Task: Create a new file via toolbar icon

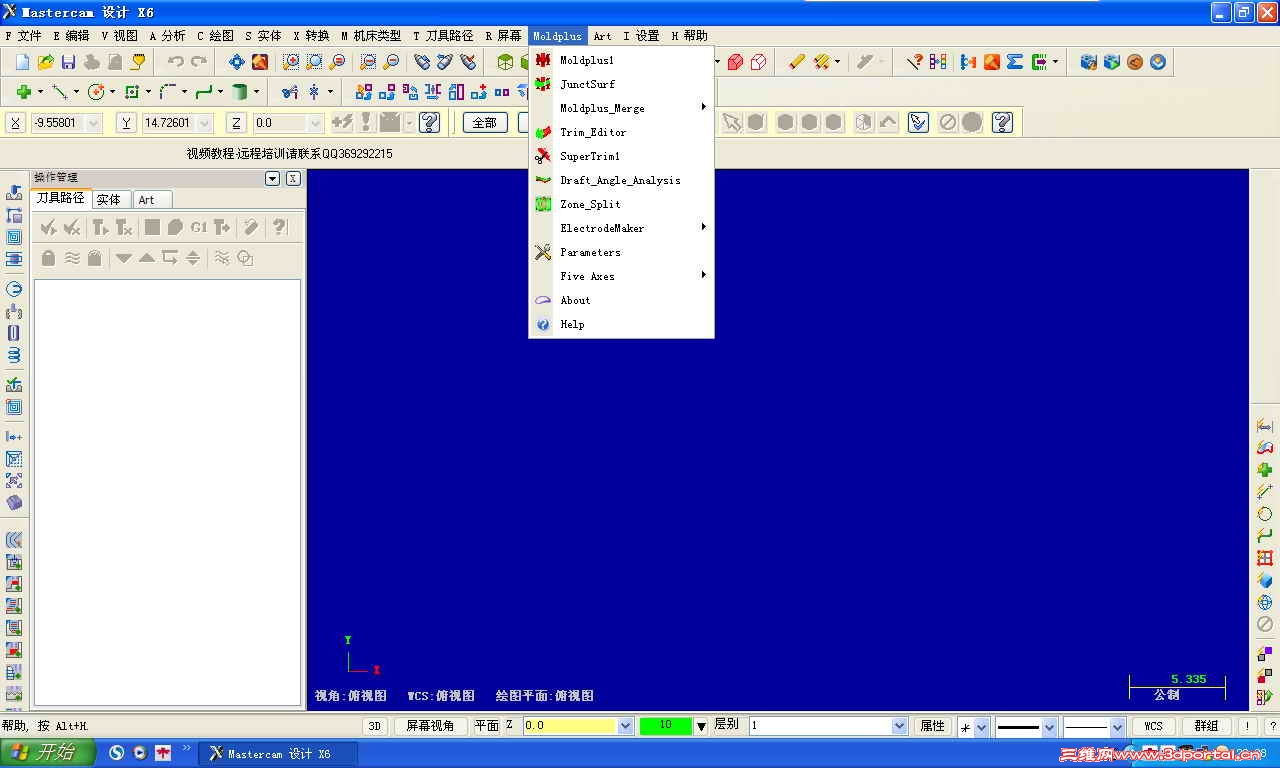Action: [x=23, y=62]
